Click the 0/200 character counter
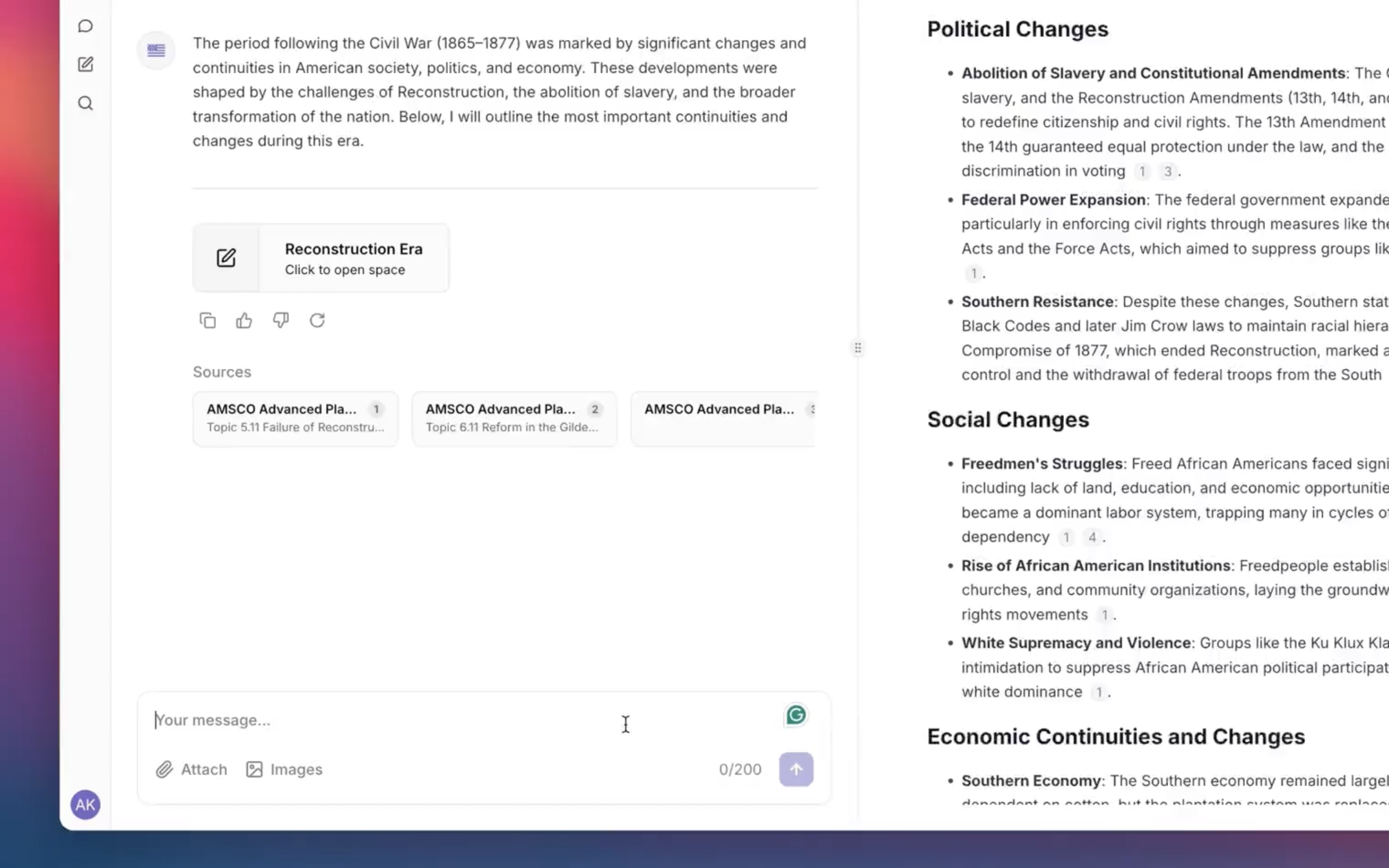The image size is (1389, 868). click(740, 769)
